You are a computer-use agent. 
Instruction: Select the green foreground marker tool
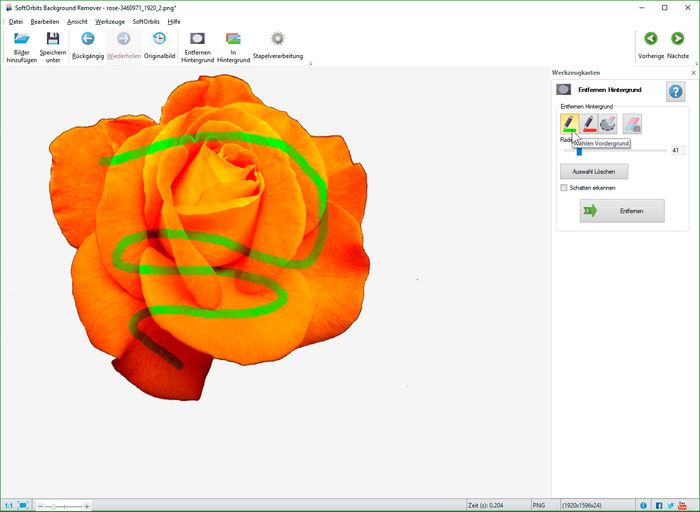tap(569, 124)
